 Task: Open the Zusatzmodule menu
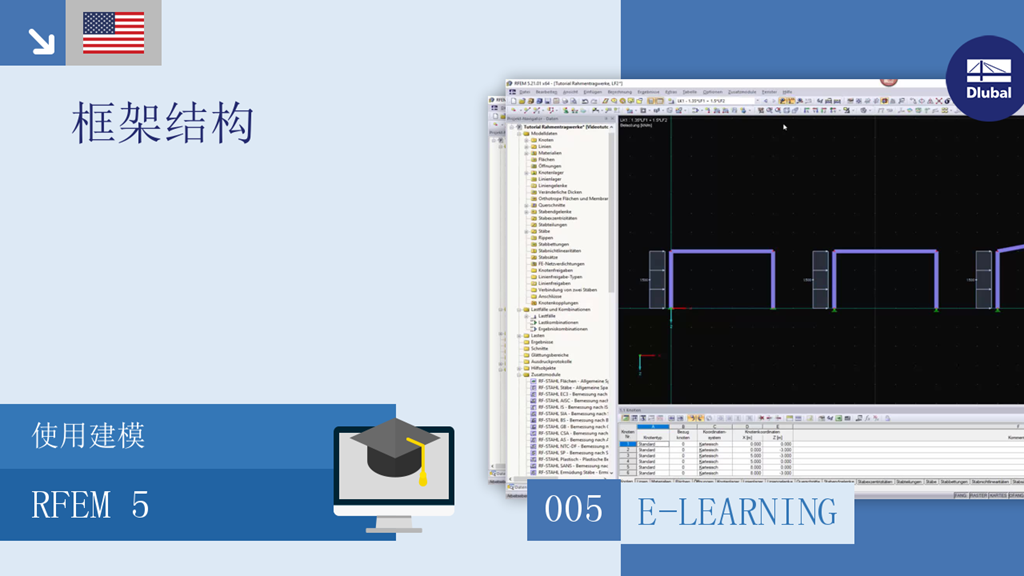(x=742, y=92)
